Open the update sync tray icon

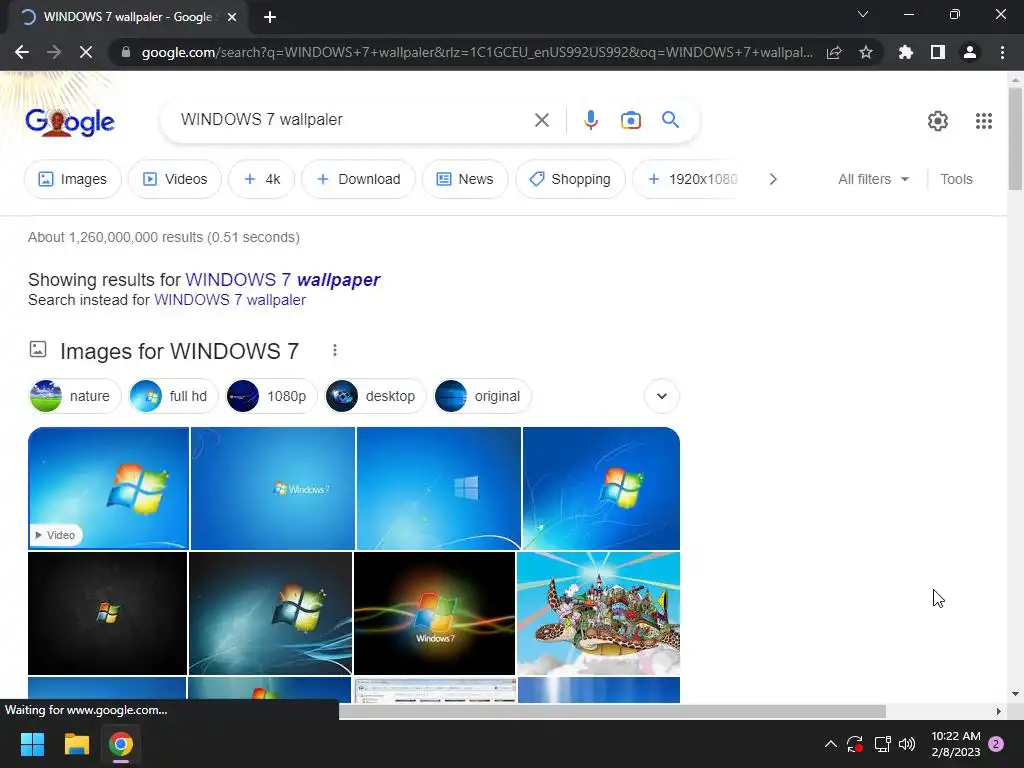[x=855, y=744]
